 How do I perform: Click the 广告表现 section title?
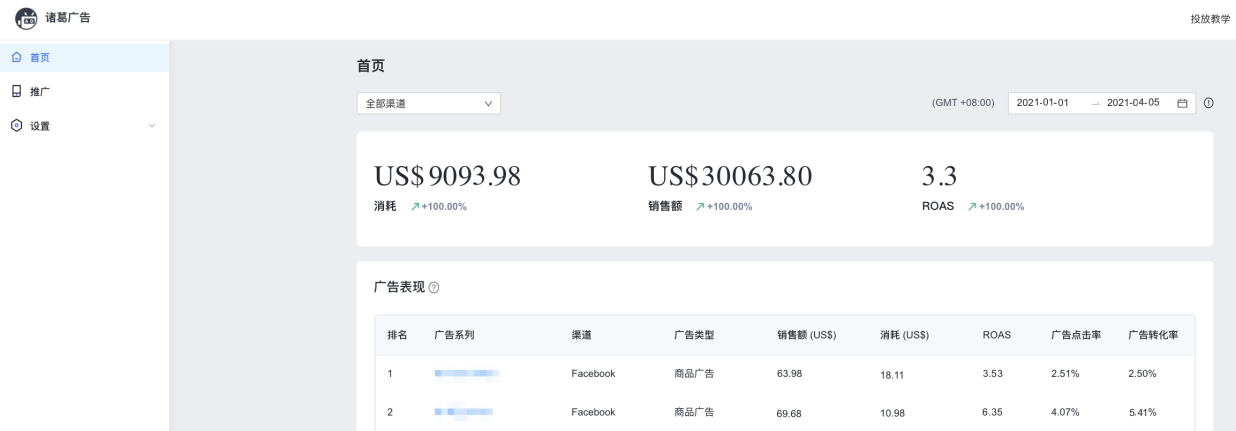click(x=399, y=287)
